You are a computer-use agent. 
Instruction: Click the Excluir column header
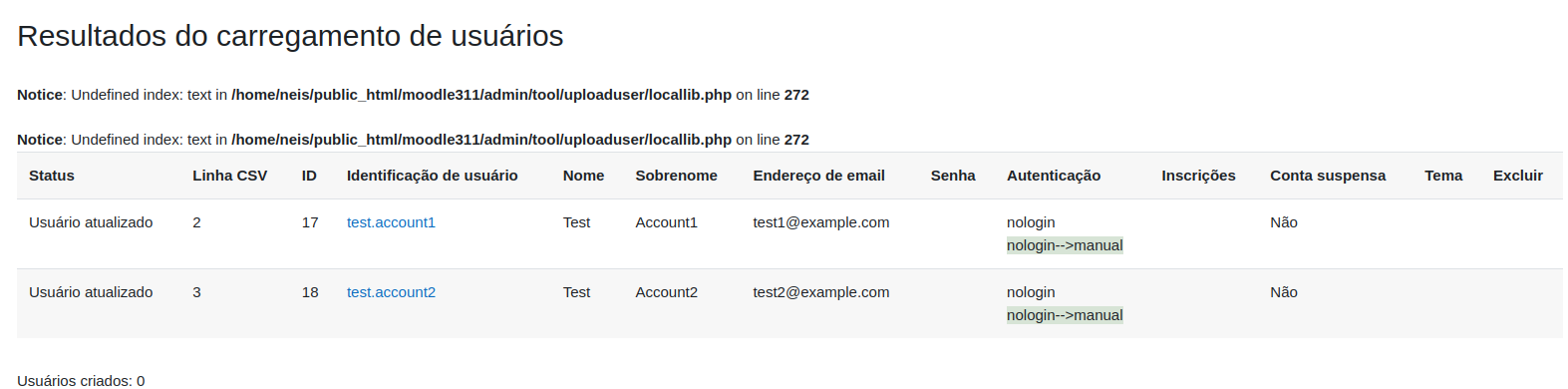click(x=1518, y=176)
